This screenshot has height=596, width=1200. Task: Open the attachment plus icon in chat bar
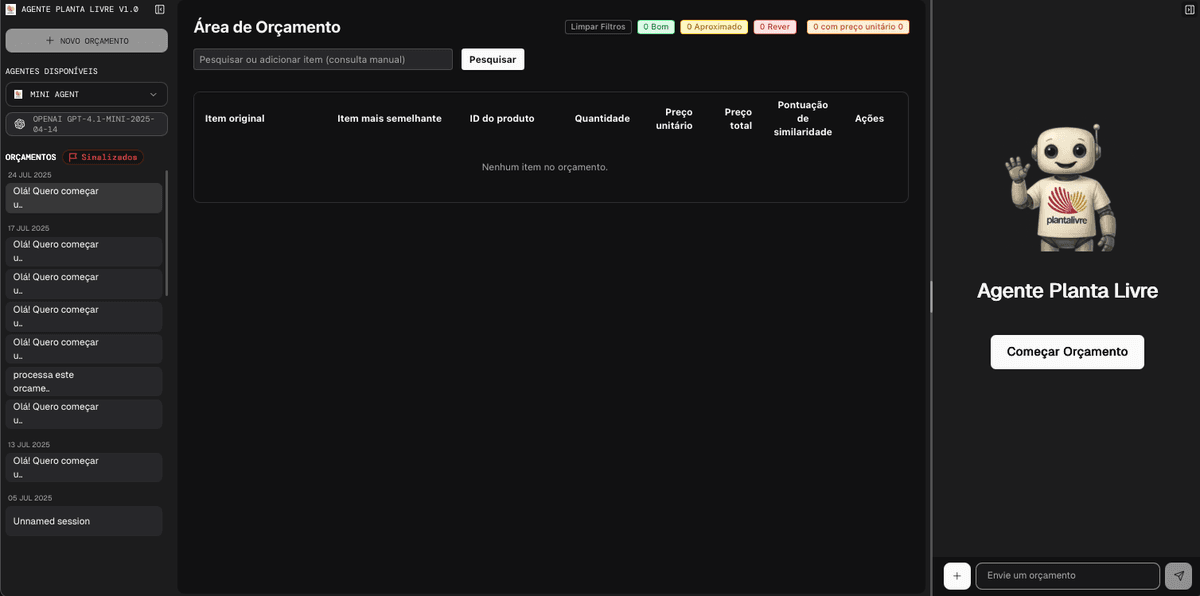pos(956,575)
